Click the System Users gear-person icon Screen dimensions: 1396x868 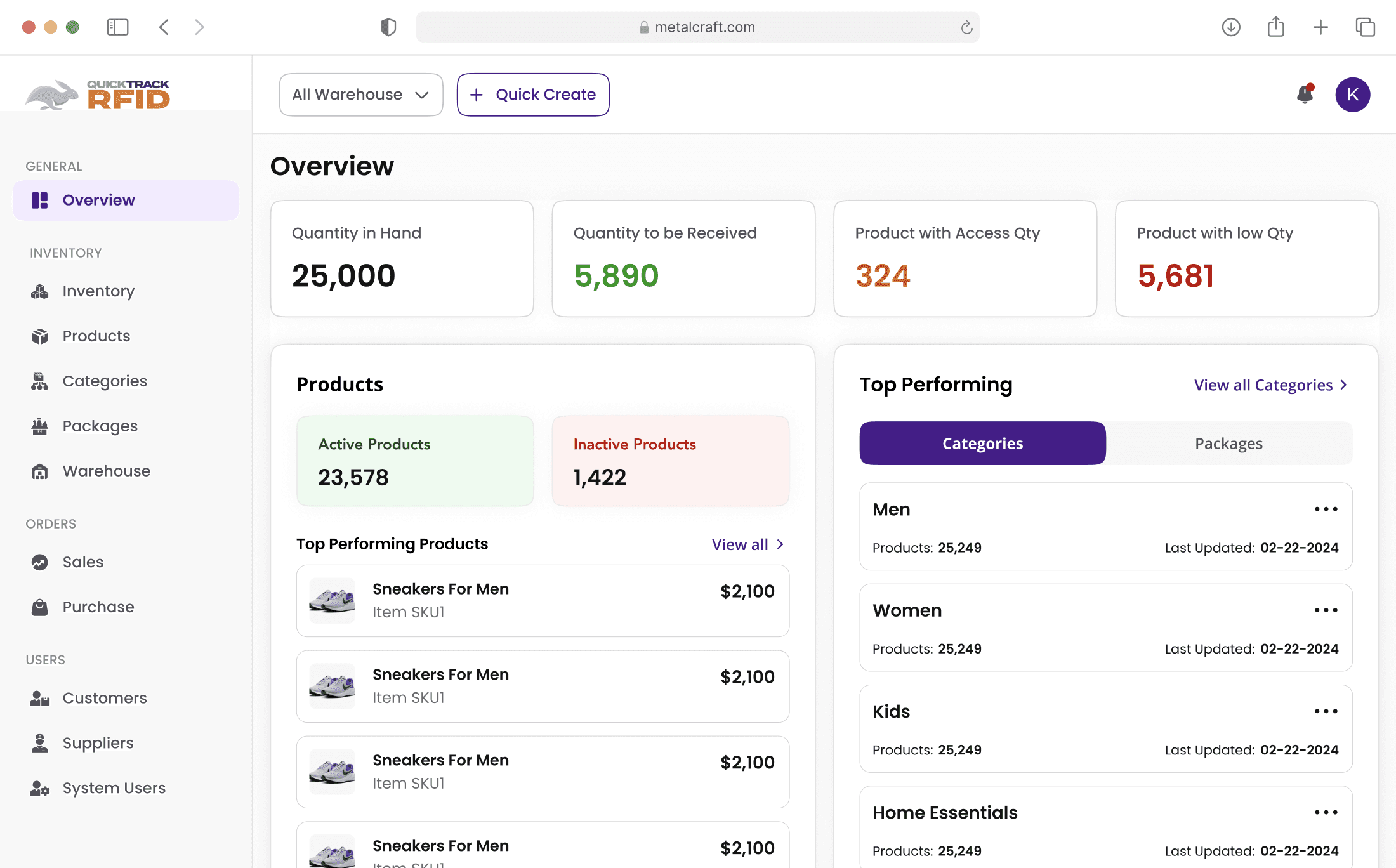click(x=39, y=788)
